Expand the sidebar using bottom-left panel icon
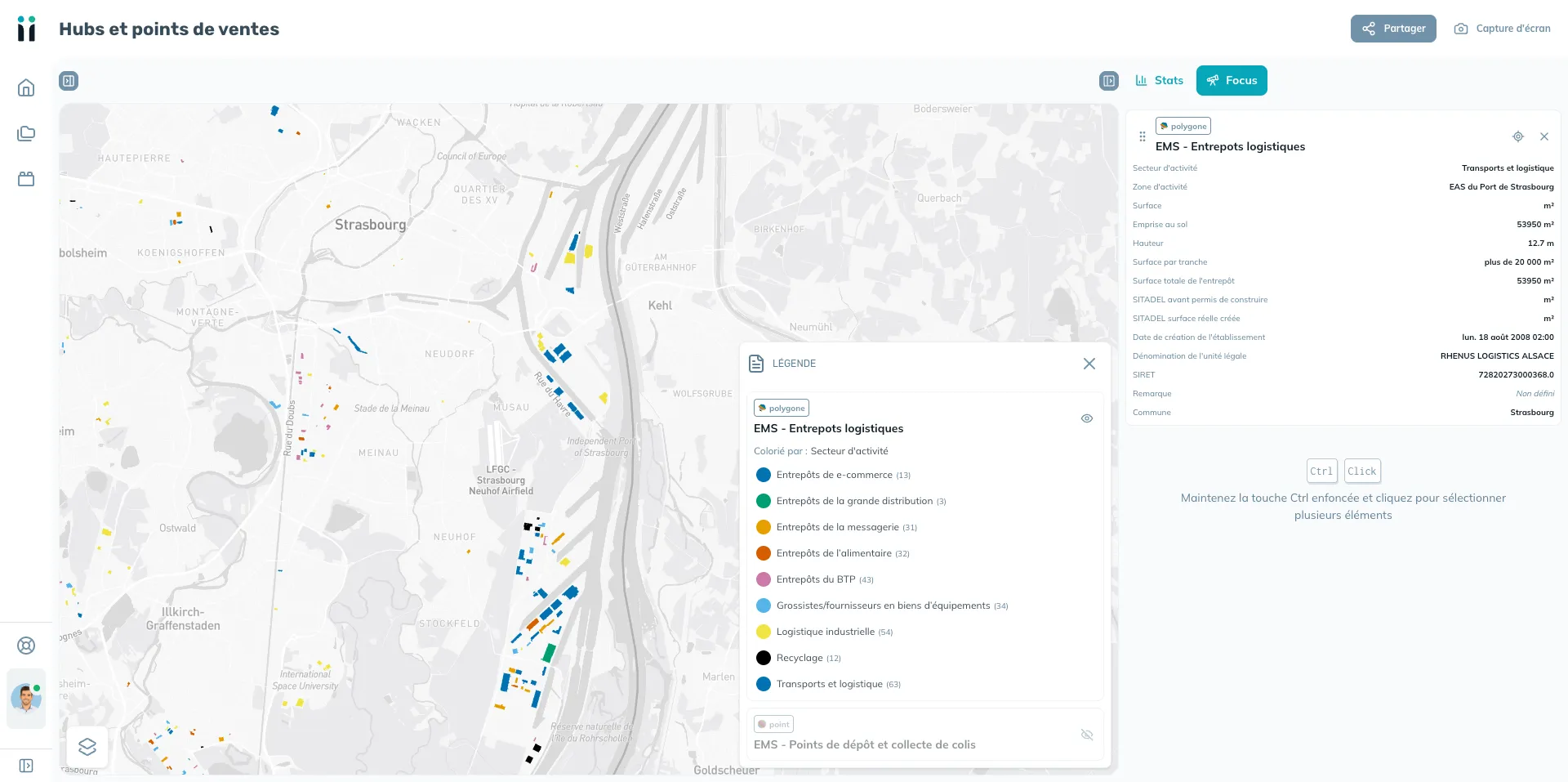Screen dimensions: 1568x782 [26, 766]
